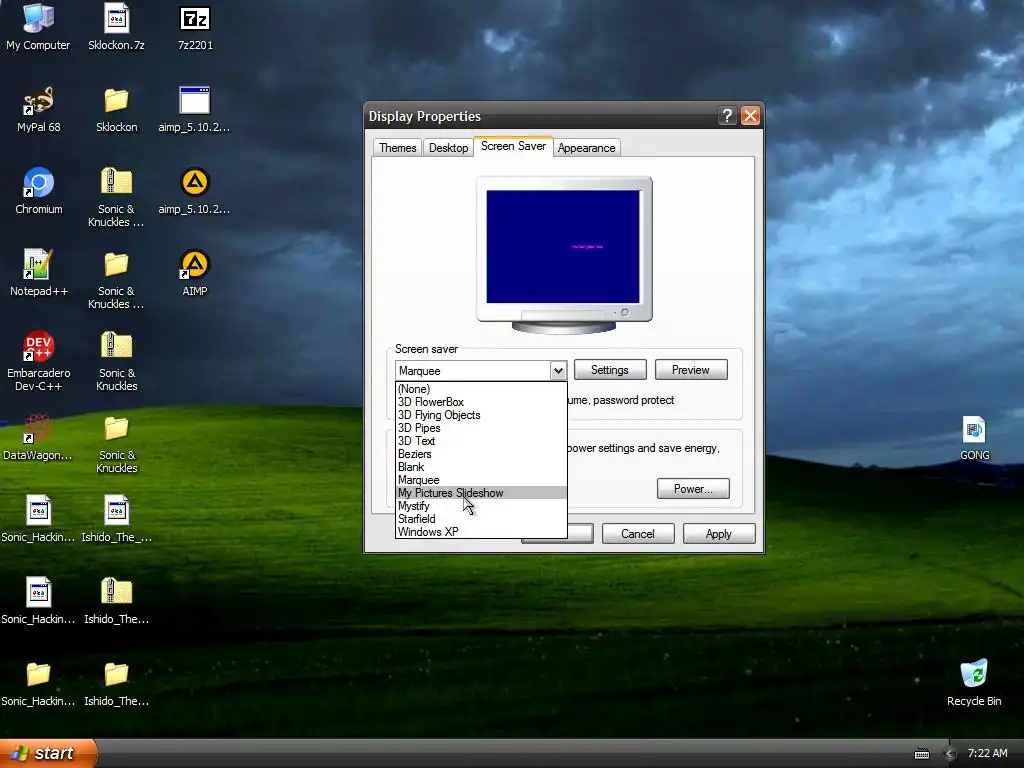
Task: Choose (None) from the screen saver list
Action: [x=481, y=389]
